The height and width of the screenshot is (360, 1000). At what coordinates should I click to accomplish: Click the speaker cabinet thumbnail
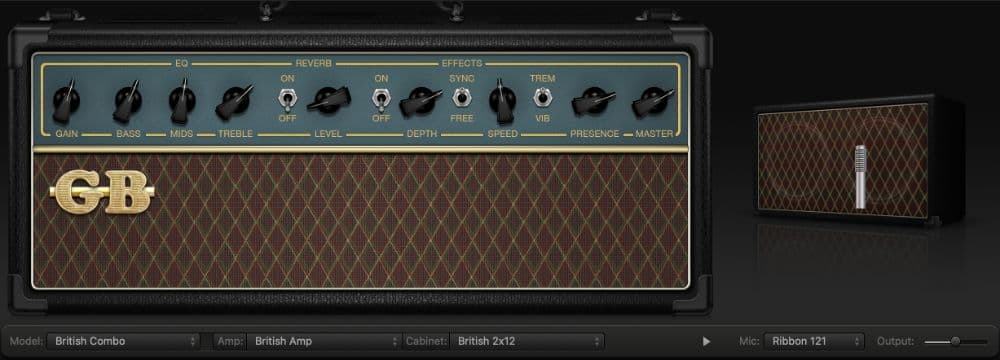[858, 160]
